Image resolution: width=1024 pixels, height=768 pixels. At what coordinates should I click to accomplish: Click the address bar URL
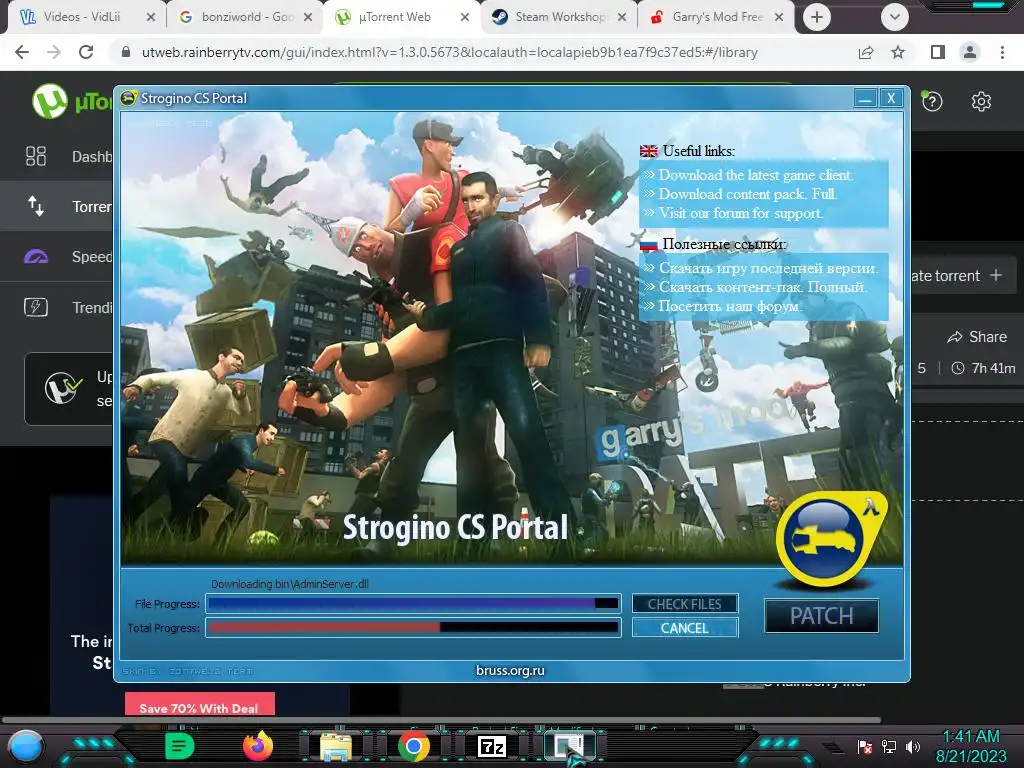450,52
